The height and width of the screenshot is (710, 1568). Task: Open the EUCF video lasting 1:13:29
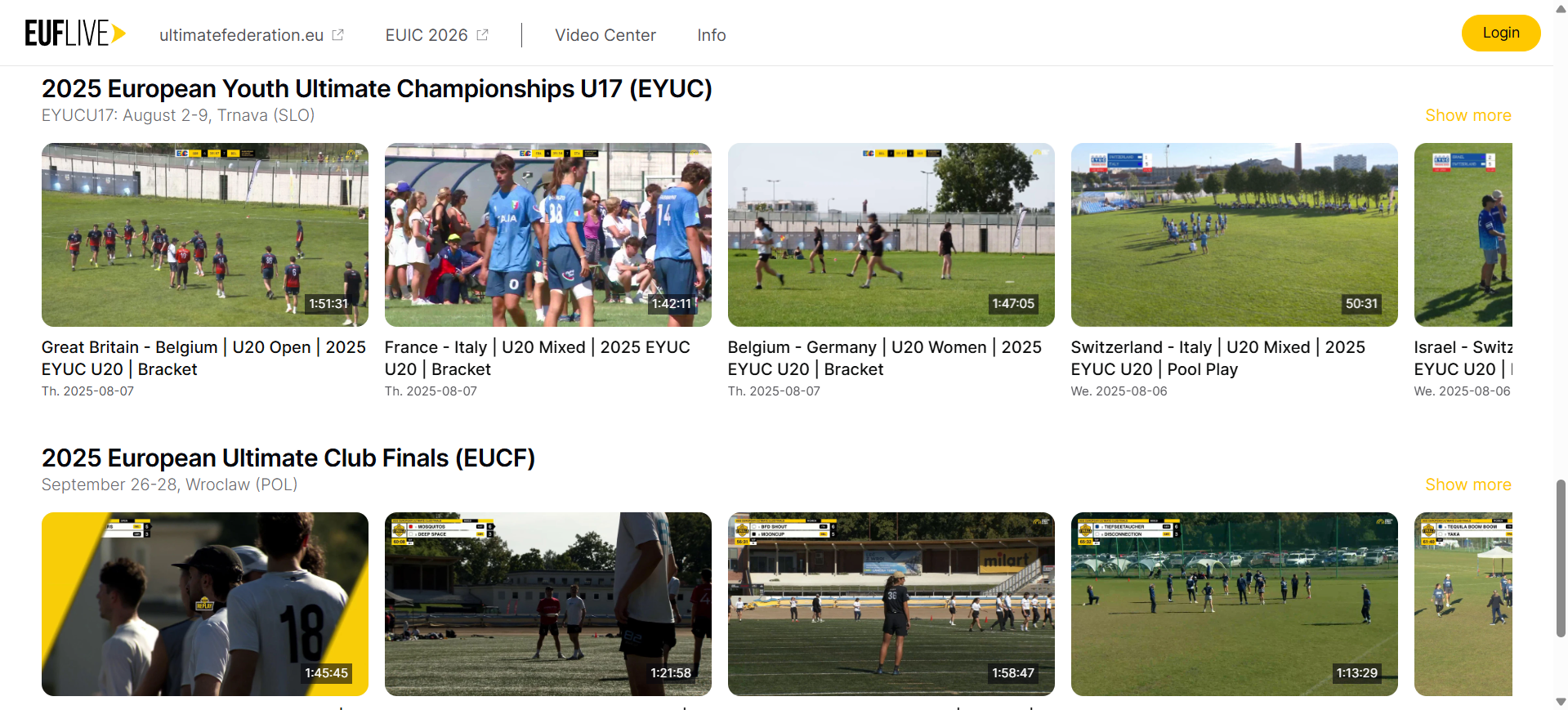tap(1235, 604)
